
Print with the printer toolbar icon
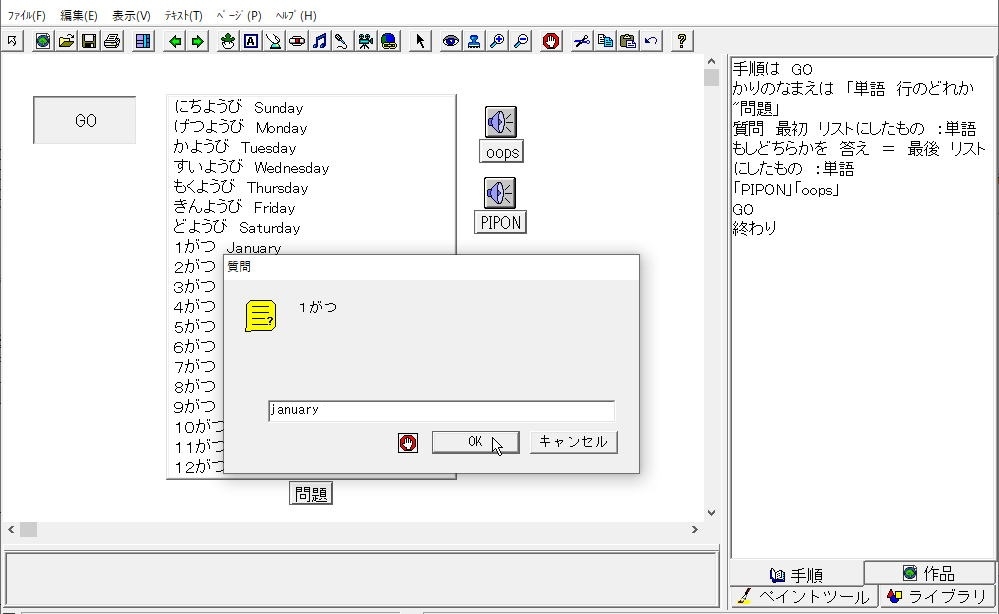(x=112, y=41)
